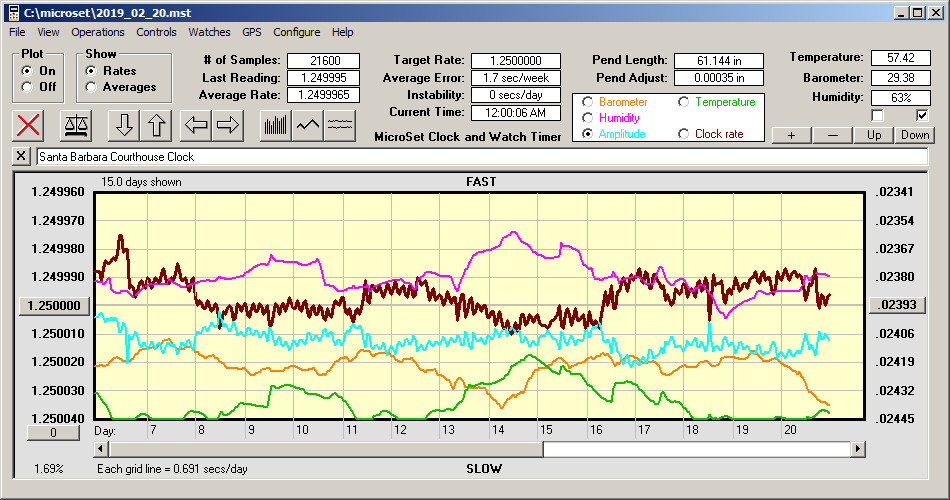Click the '15.0 days shown' label
The image size is (950, 500).
tap(141, 182)
